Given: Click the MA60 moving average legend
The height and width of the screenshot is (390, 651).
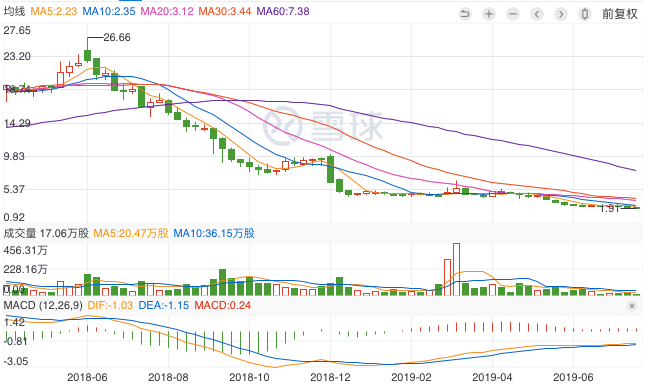Looking at the screenshot, I should coord(283,11).
